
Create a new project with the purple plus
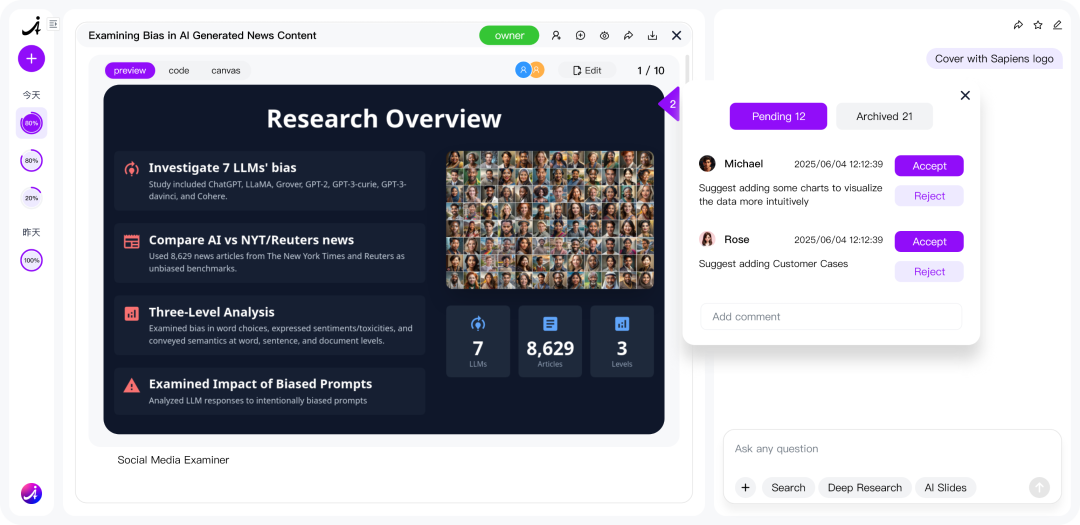(31, 59)
